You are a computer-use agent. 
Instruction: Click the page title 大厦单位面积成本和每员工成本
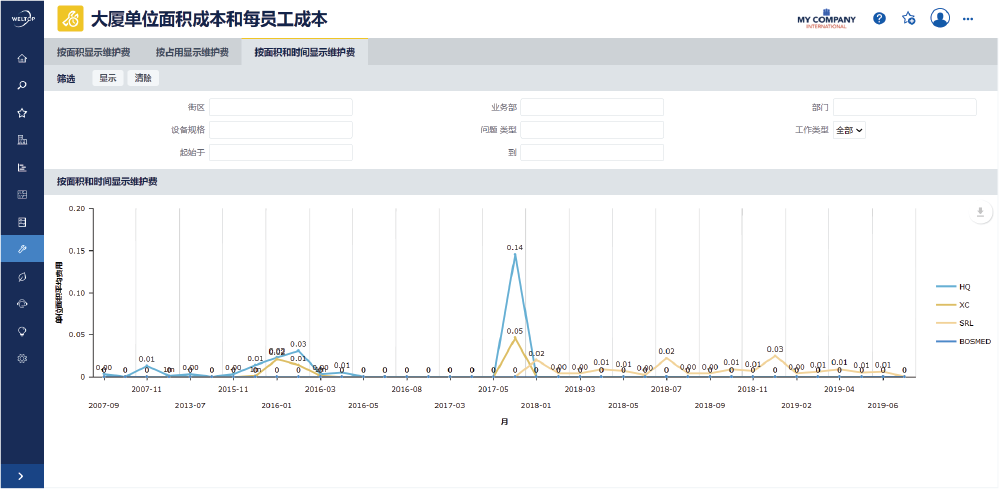point(209,19)
